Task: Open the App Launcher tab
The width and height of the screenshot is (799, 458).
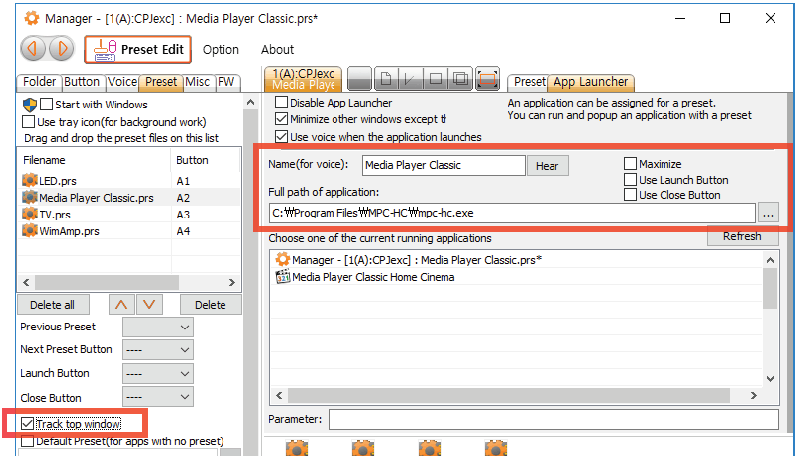Action: tap(591, 82)
